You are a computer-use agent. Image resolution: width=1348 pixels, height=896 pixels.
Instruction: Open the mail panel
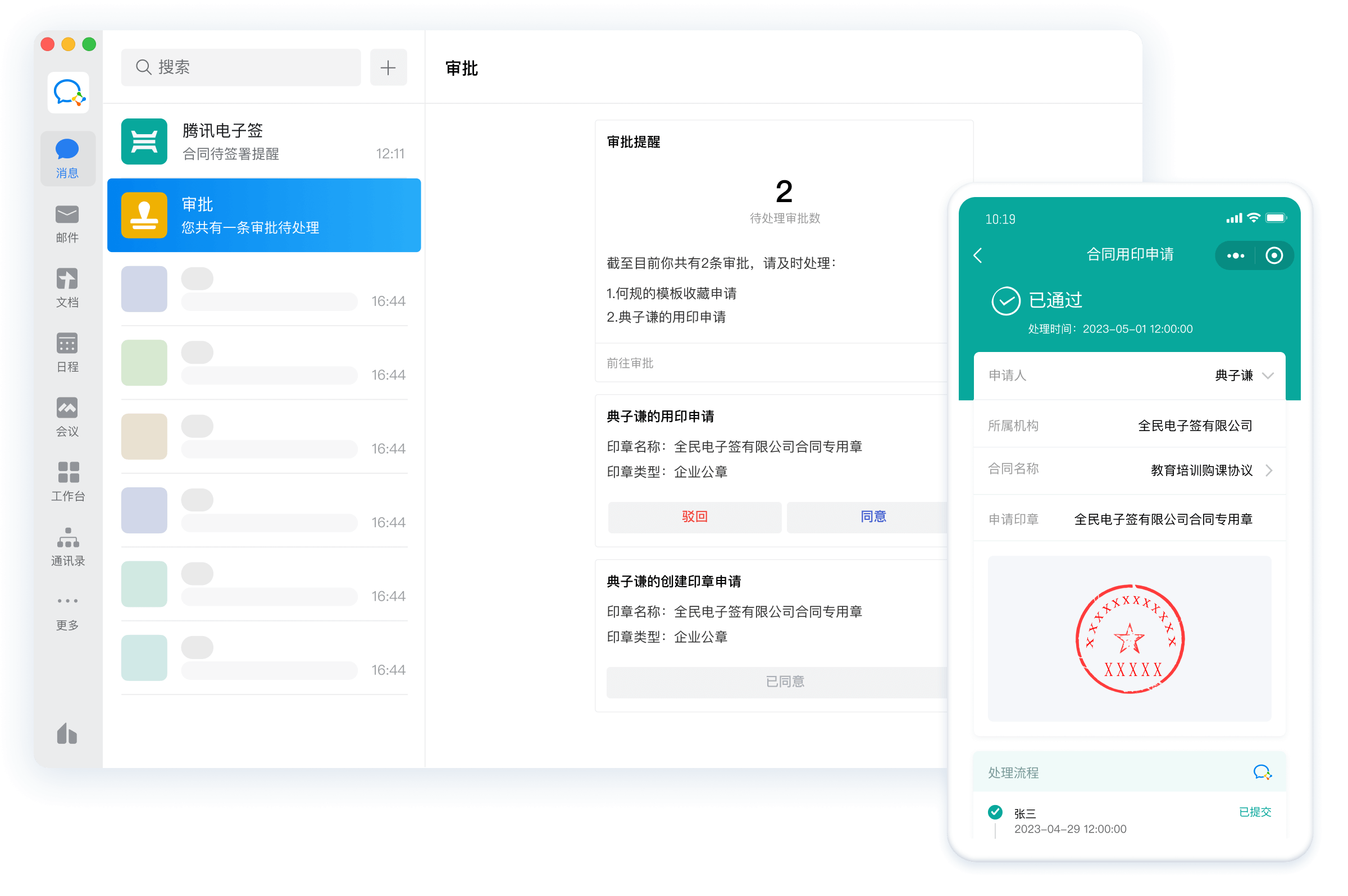tap(66, 222)
